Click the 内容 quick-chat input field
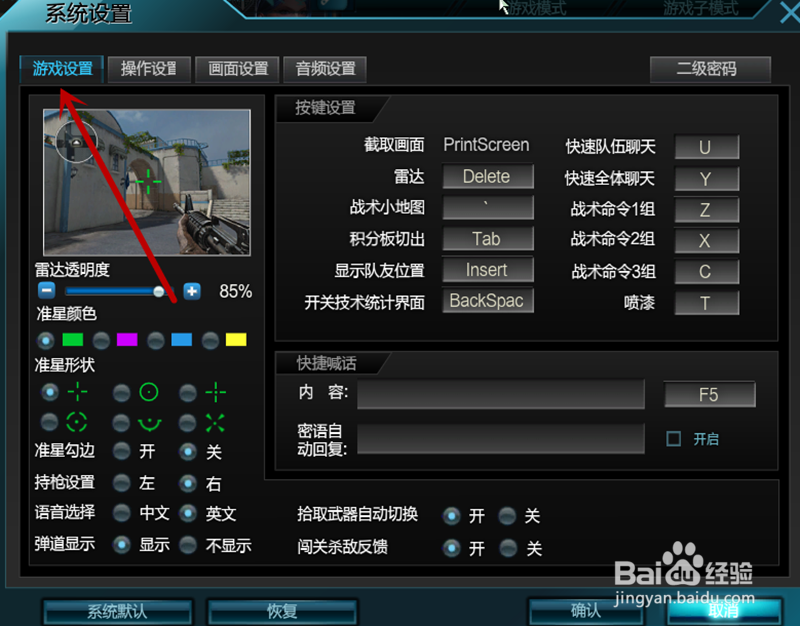 [500, 393]
